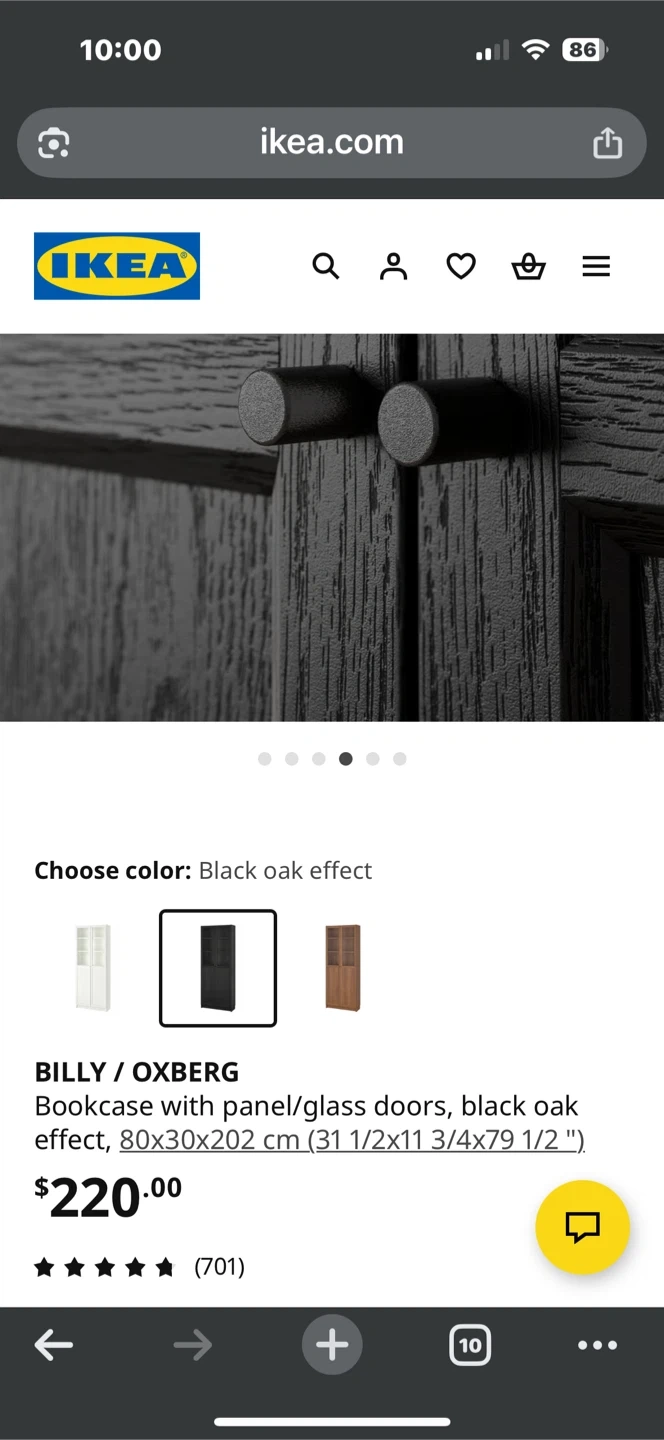Screen dimensions: 664x1440
Task: Open the account profile icon
Action: (393, 266)
